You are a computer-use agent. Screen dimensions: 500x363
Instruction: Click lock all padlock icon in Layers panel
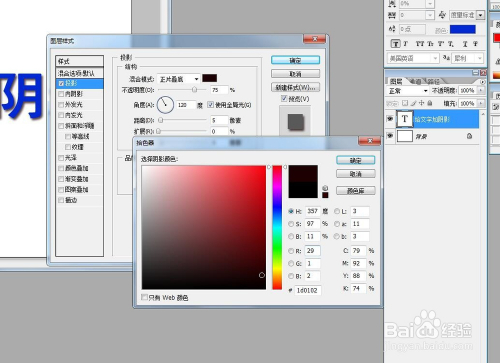coord(430,103)
